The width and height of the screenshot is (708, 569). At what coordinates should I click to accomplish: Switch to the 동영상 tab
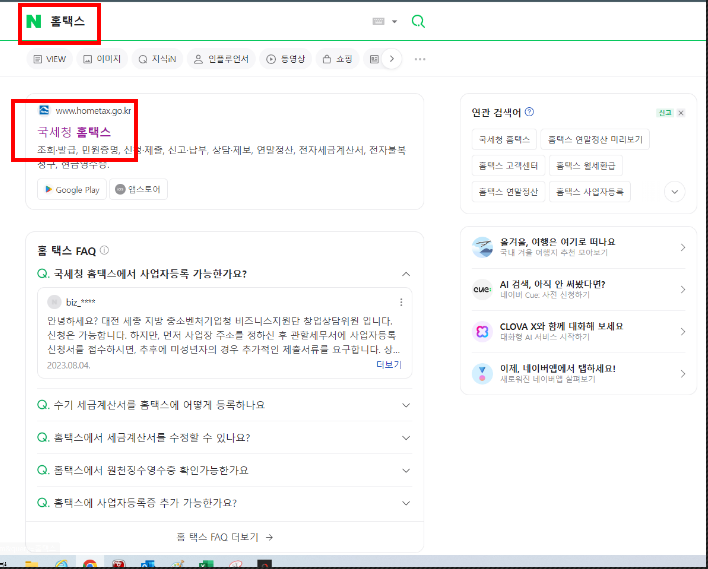285,59
